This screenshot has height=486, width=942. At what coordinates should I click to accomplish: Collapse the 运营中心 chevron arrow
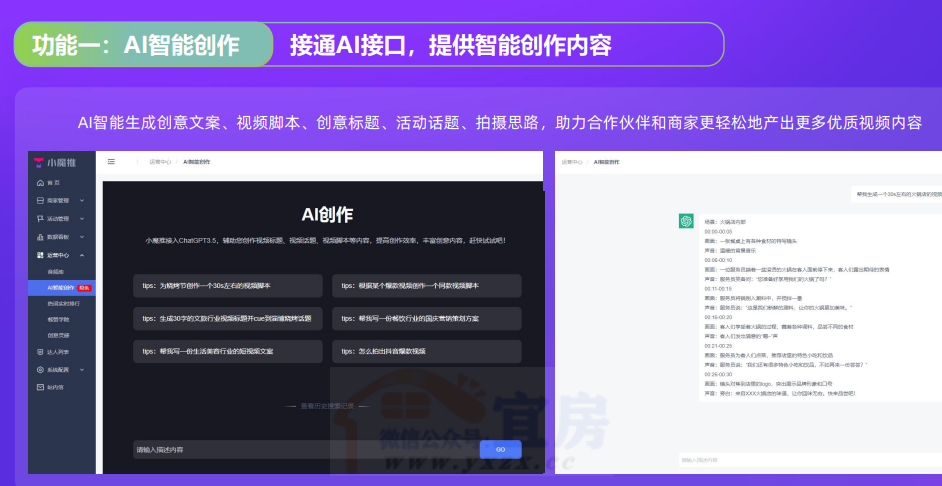(81, 255)
